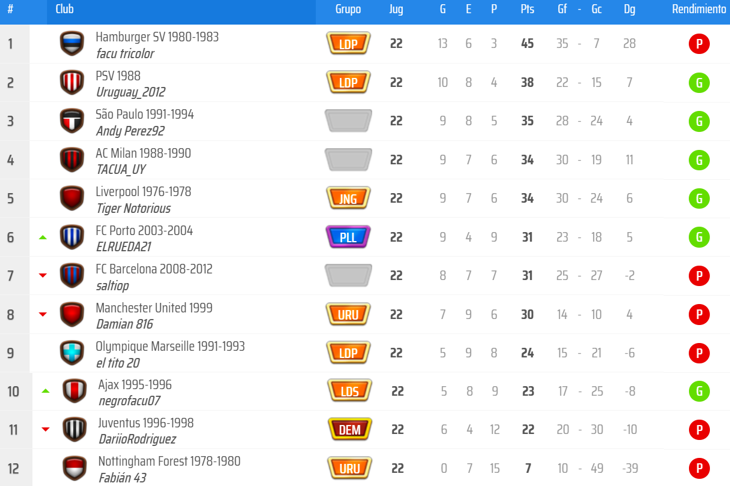Click the Hamburger SV club crest

tap(72, 44)
